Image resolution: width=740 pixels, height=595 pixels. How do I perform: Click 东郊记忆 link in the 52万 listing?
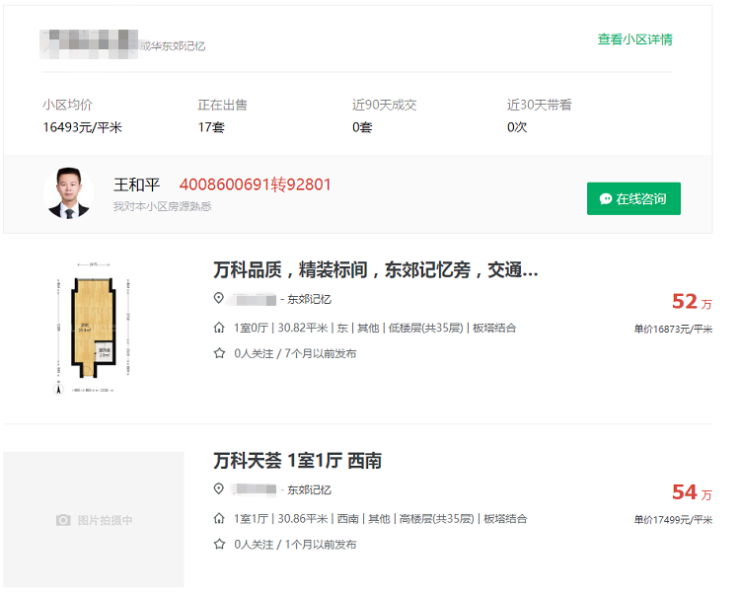309,299
